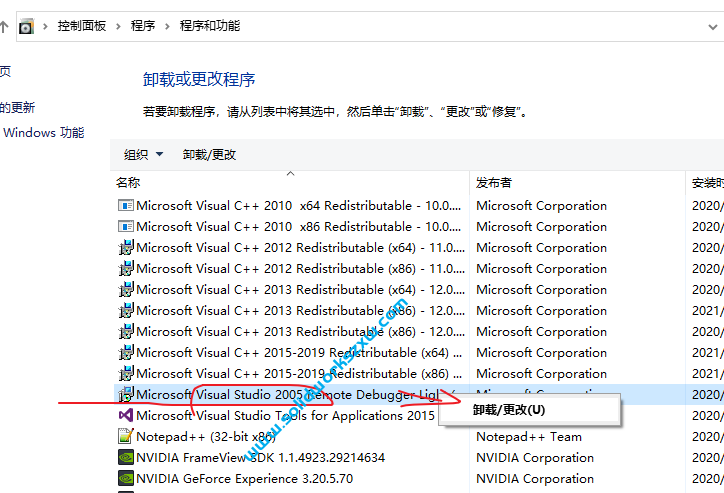Click the 程序和功能 breadcrumb
The width and height of the screenshot is (724, 493).
pyautogui.click(x=210, y=26)
